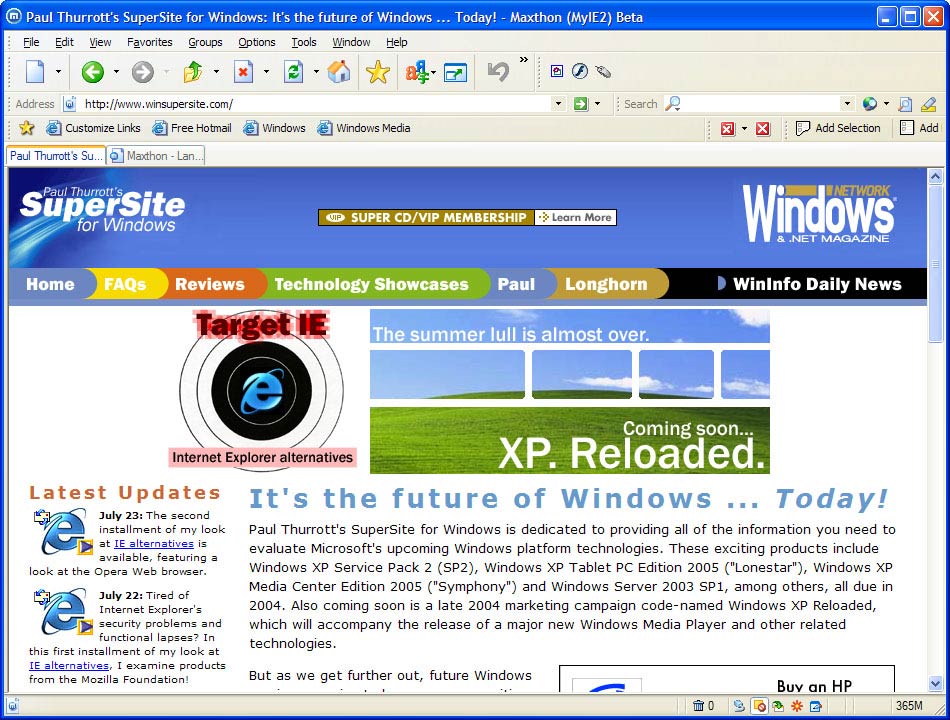Open the Favorites menu
The image size is (950, 720).
[150, 42]
